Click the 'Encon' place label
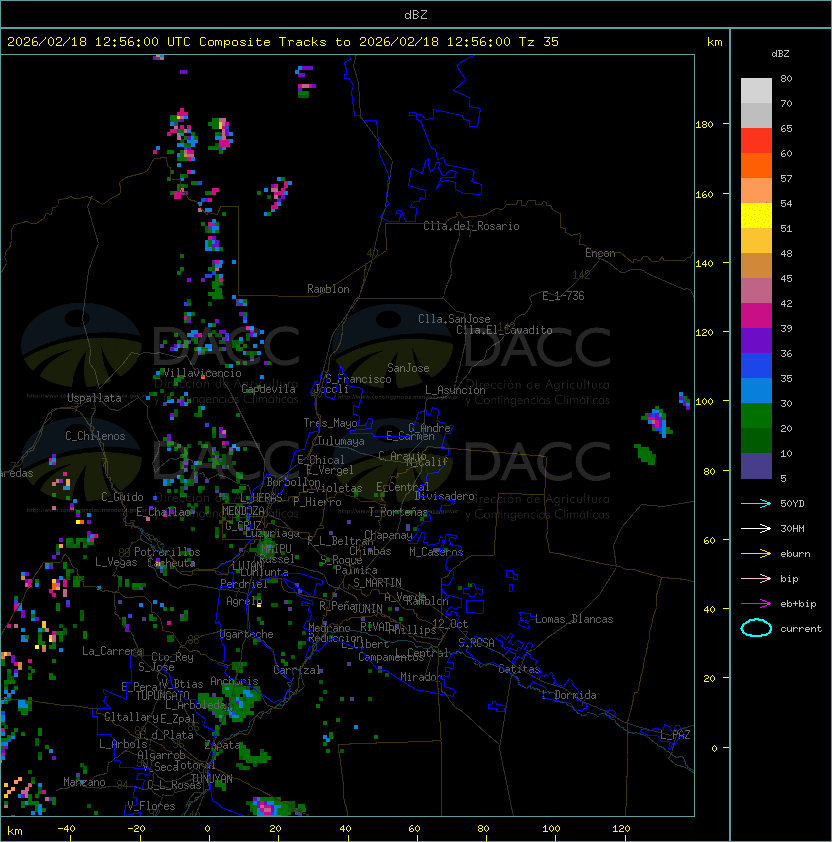832x842 pixels. 600,253
